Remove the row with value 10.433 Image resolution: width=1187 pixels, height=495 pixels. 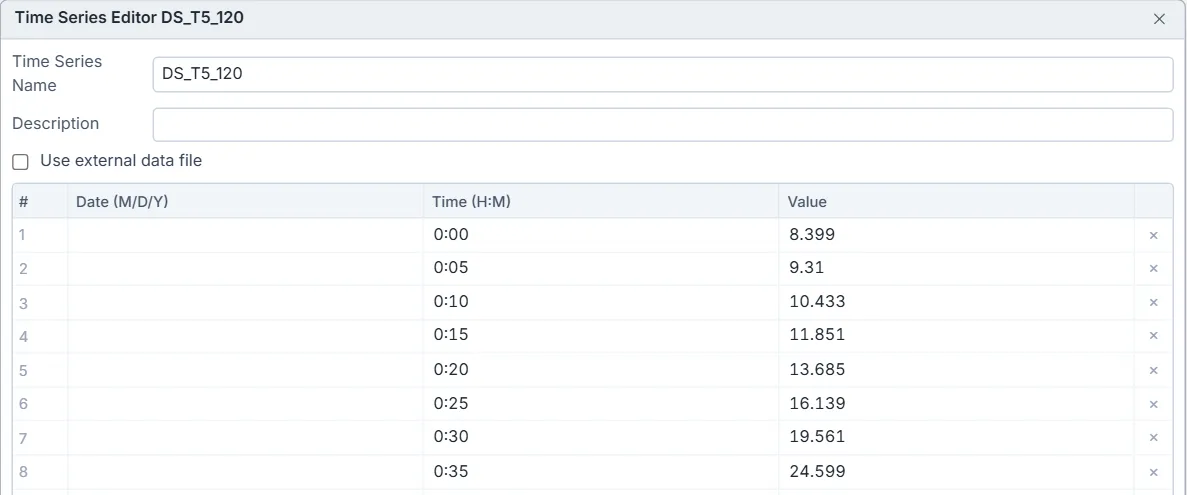point(1154,302)
